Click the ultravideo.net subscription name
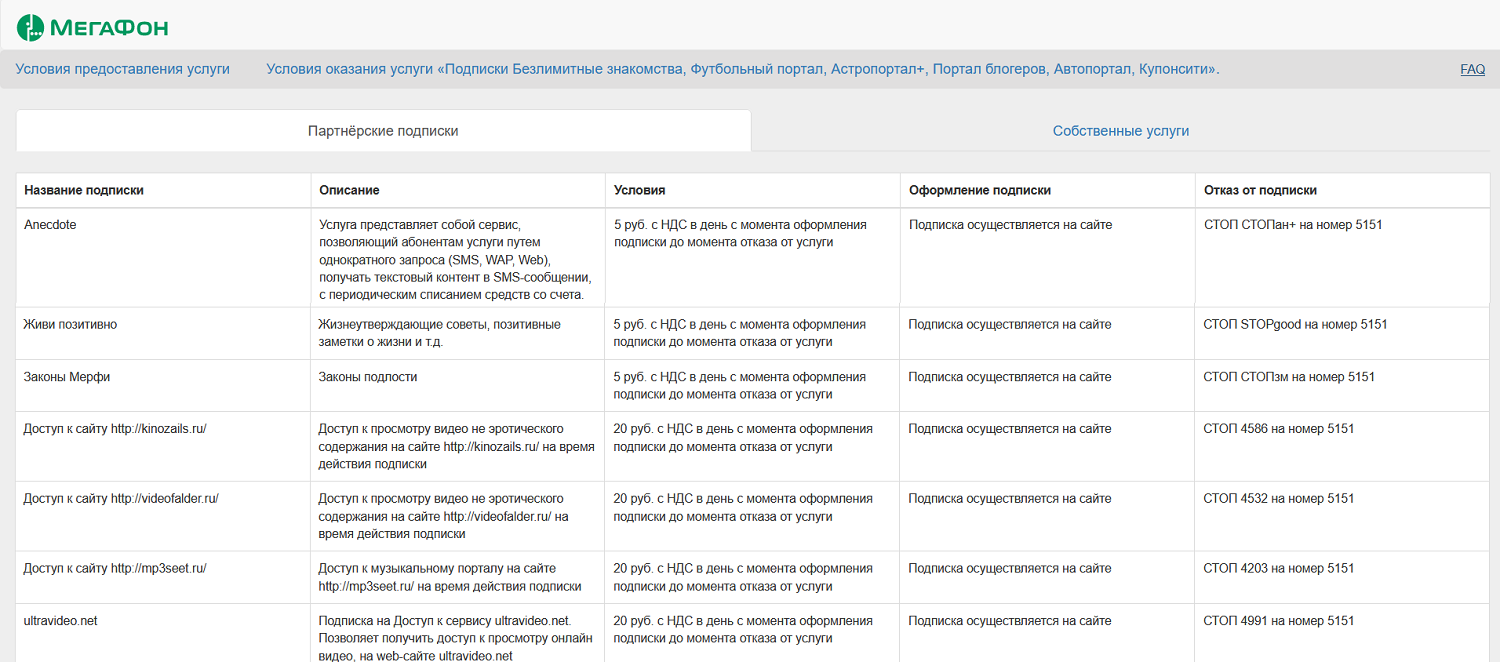 [59, 620]
